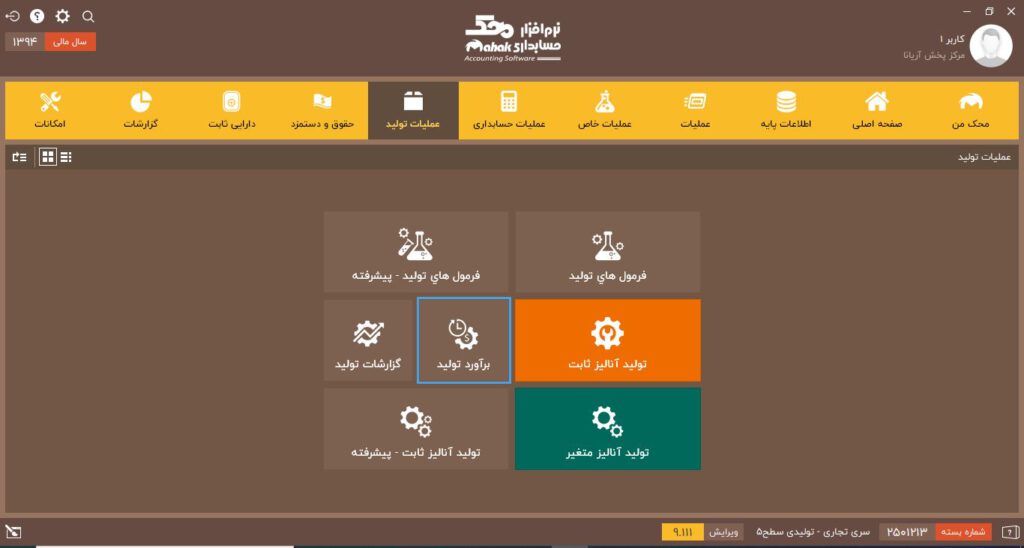This screenshot has width=1024, height=548.
Task: Open تولید آنالیز ثابت orange tile
Action: pos(607,340)
